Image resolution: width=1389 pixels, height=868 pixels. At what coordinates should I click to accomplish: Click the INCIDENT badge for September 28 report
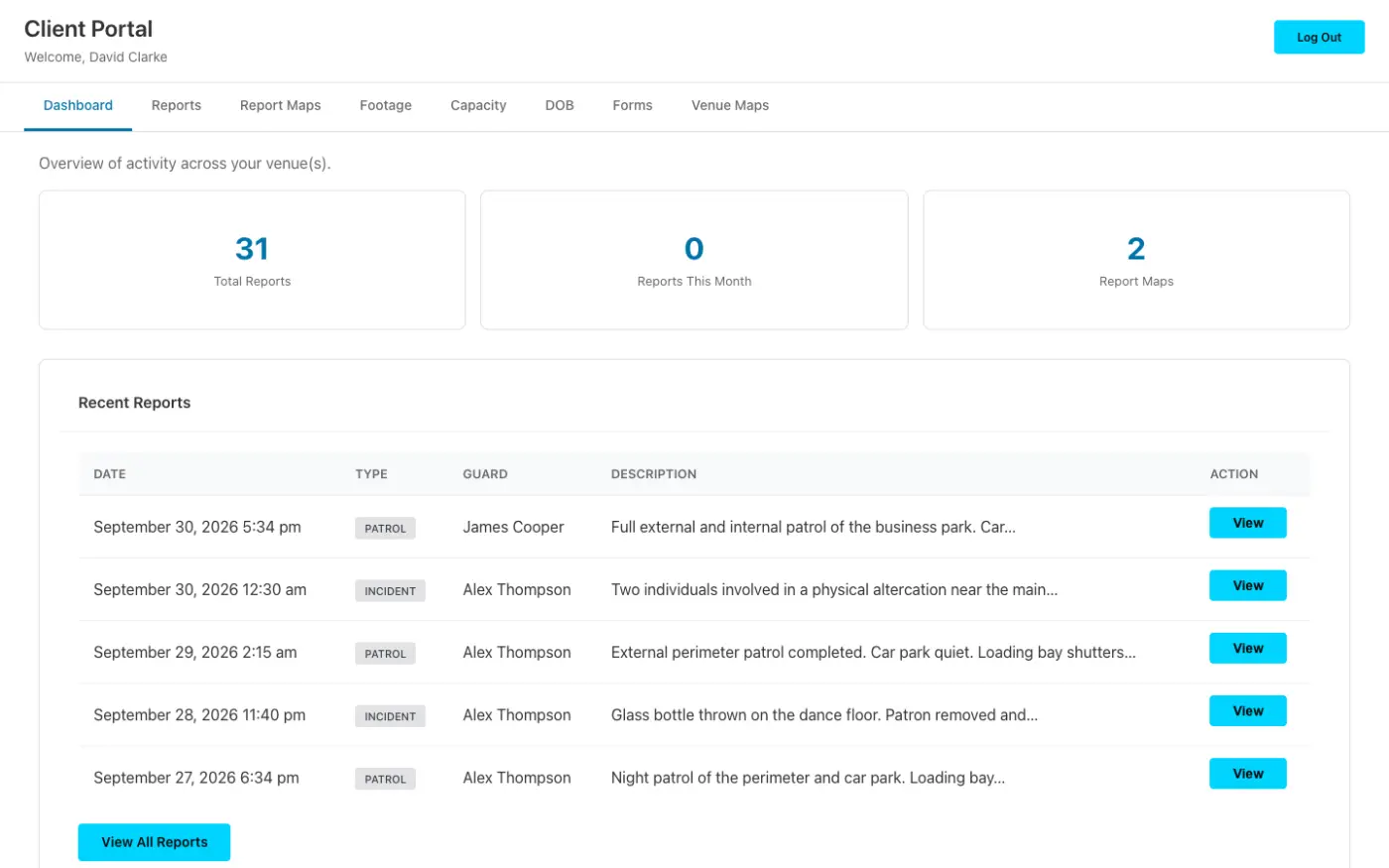point(390,716)
